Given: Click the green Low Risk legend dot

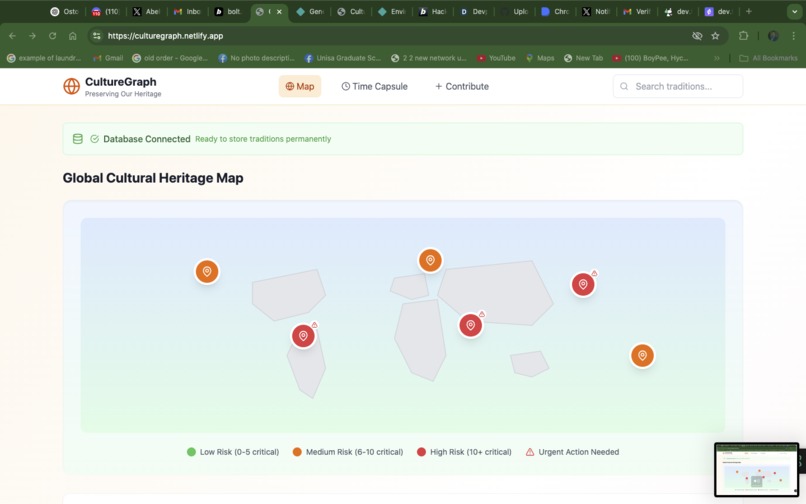Looking at the screenshot, I should [191, 452].
